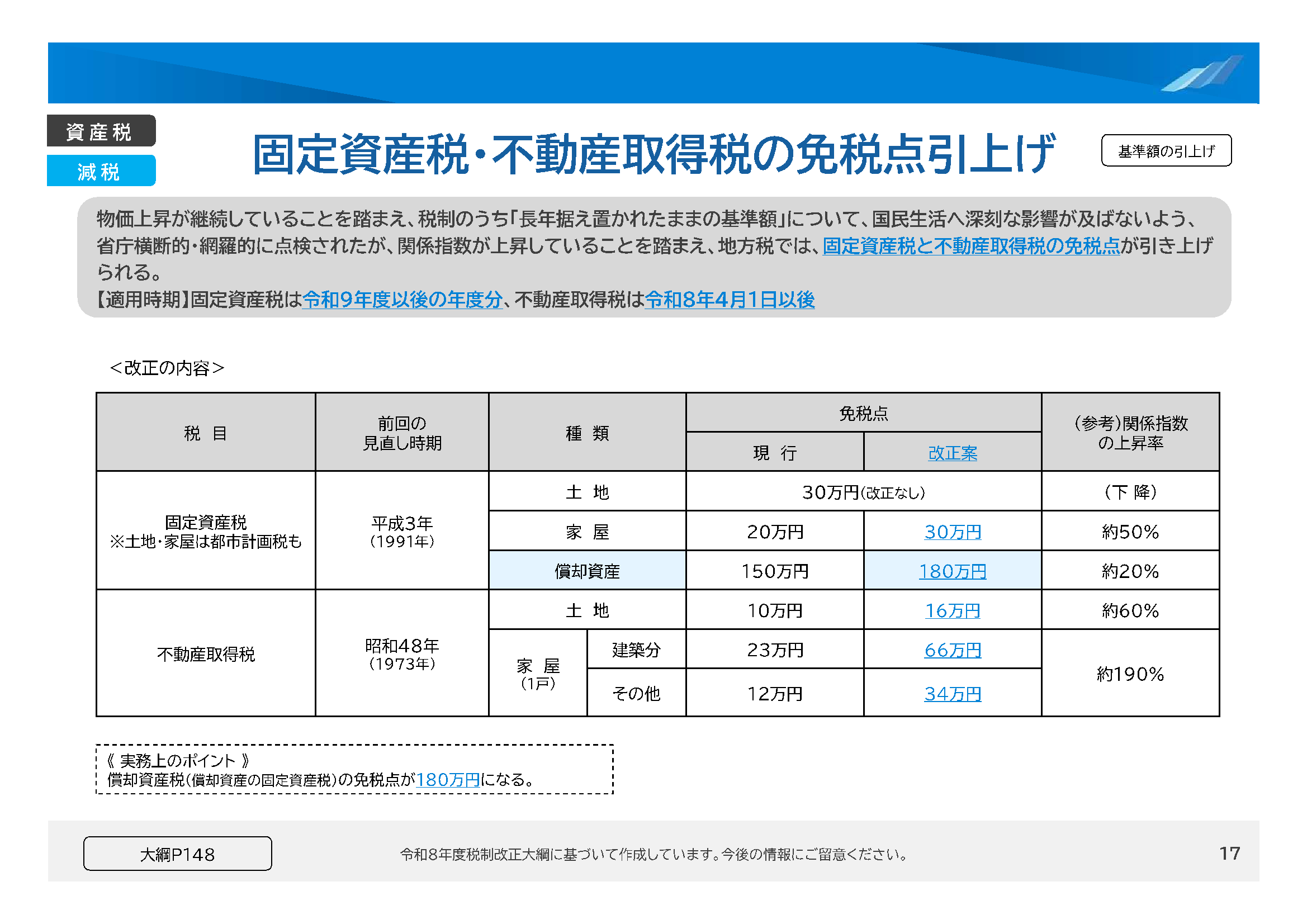This screenshot has width=1307, height=924.
Task: Click the 66万円 revised value for 建築分
Action: tap(952, 650)
